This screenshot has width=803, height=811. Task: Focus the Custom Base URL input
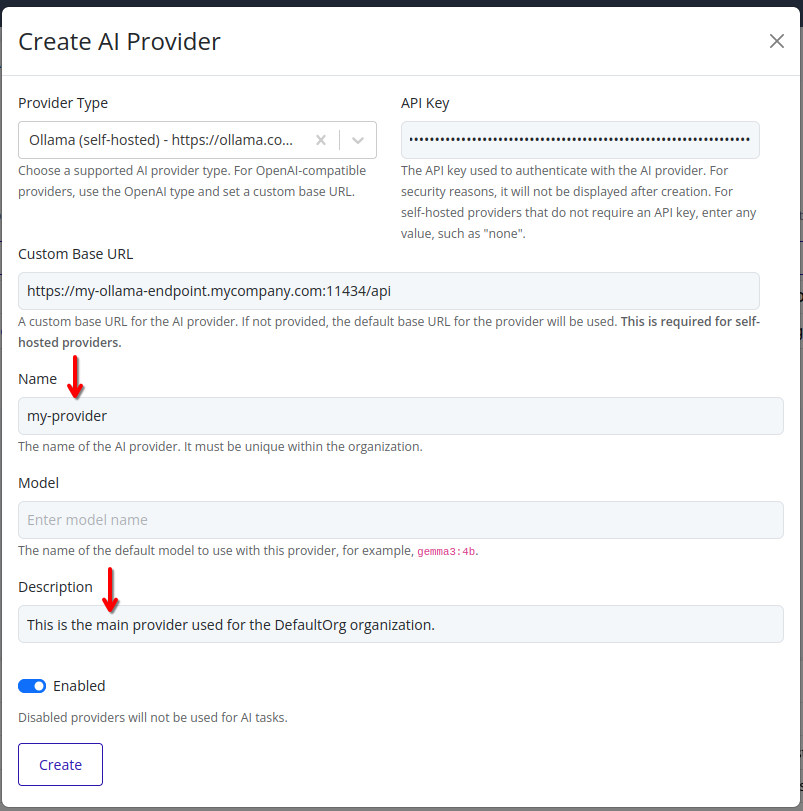coord(400,291)
